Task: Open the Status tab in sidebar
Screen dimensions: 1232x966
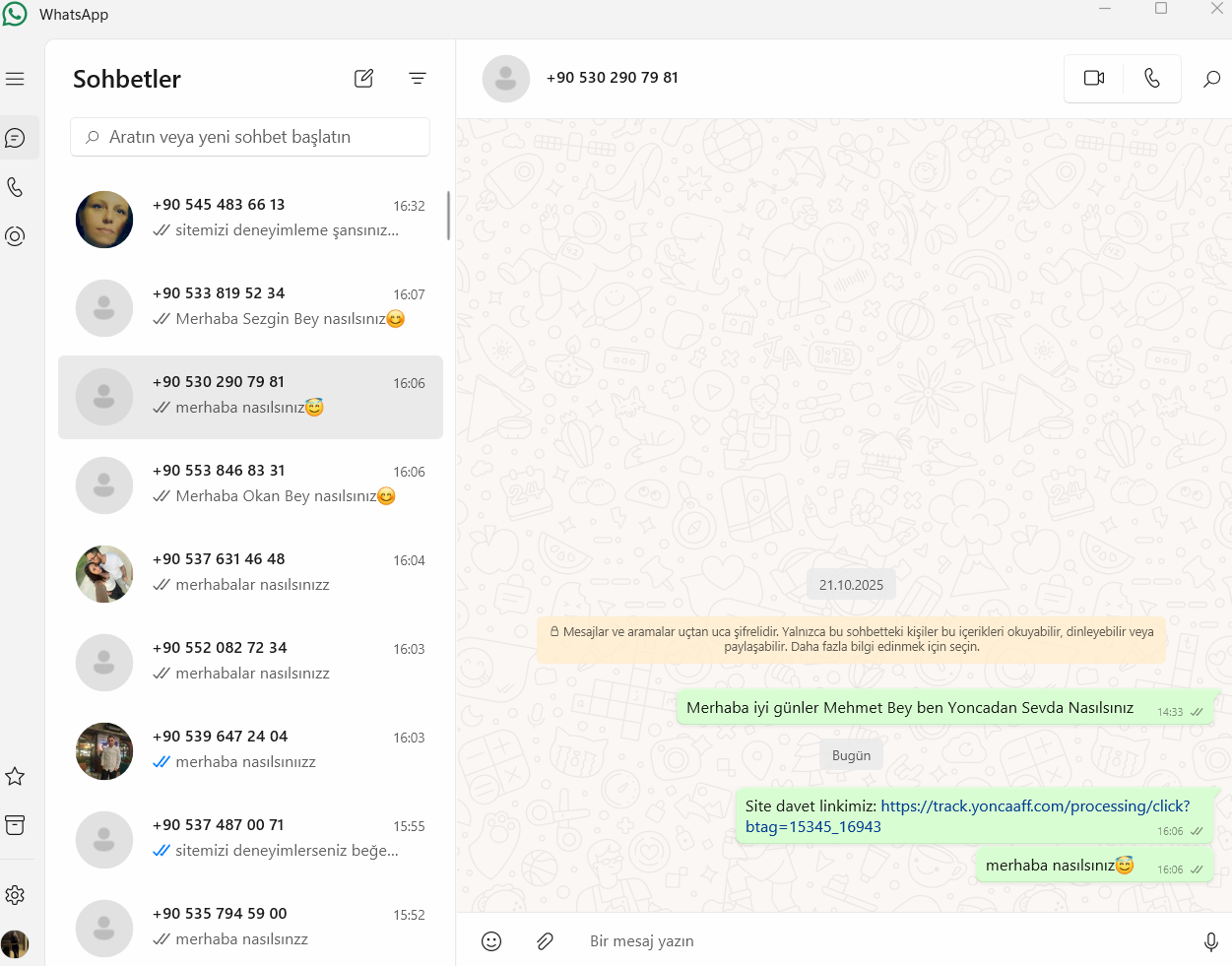Action: (x=15, y=236)
